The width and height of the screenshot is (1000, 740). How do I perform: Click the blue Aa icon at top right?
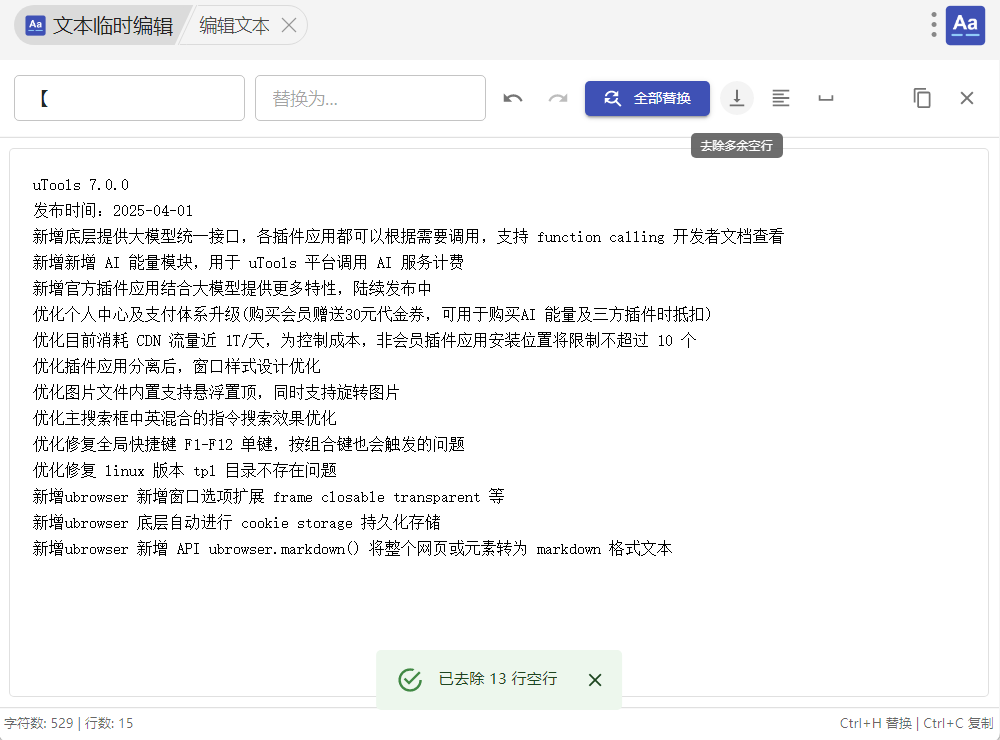click(965, 25)
